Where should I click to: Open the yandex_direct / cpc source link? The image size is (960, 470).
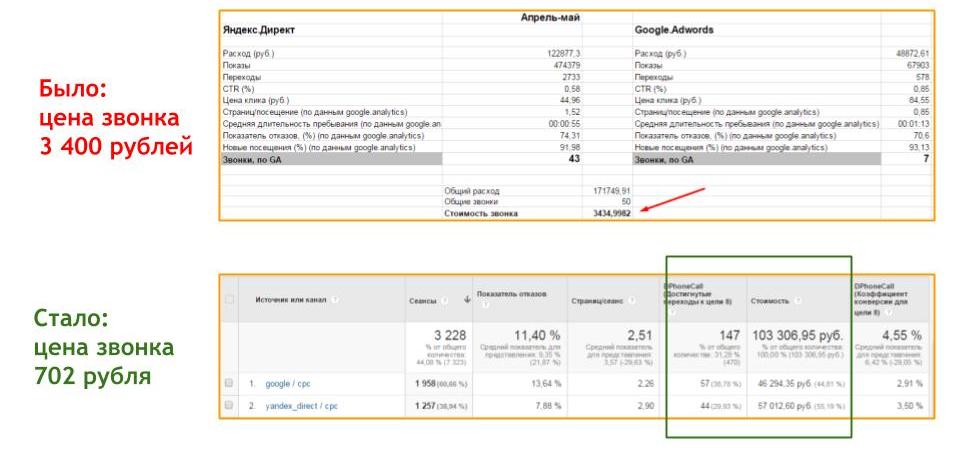[x=300, y=406]
